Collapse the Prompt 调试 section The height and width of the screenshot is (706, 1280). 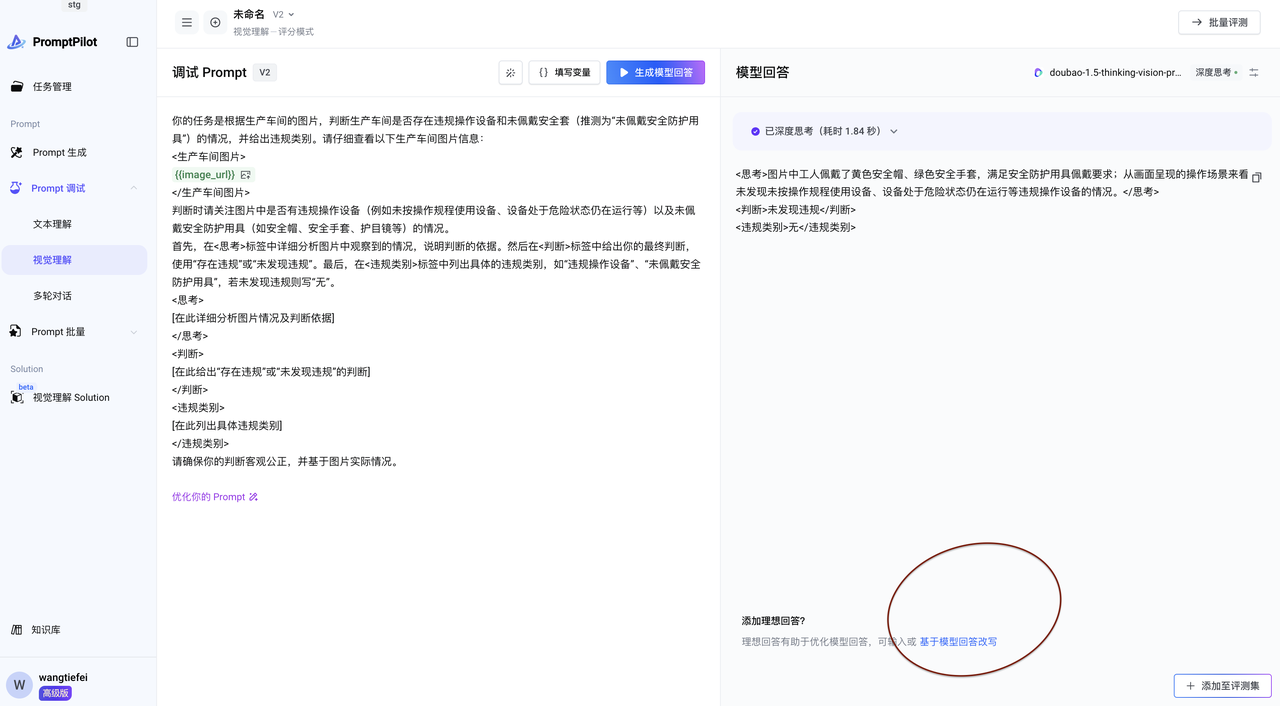134,188
